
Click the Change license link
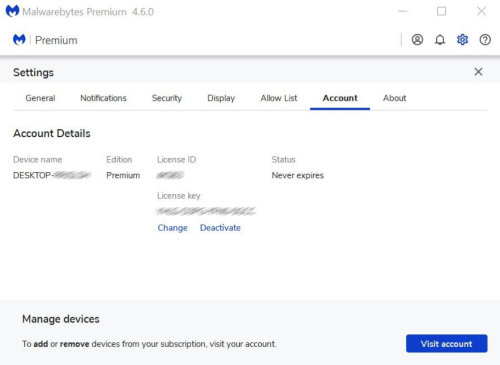(x=172, y=228)
